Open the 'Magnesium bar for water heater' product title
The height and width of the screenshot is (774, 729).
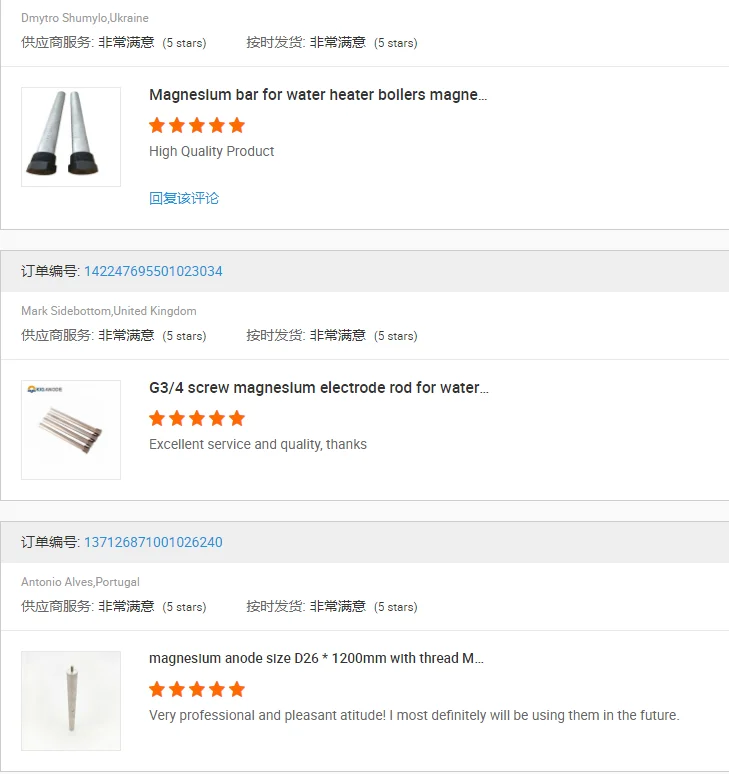(318, 95)
